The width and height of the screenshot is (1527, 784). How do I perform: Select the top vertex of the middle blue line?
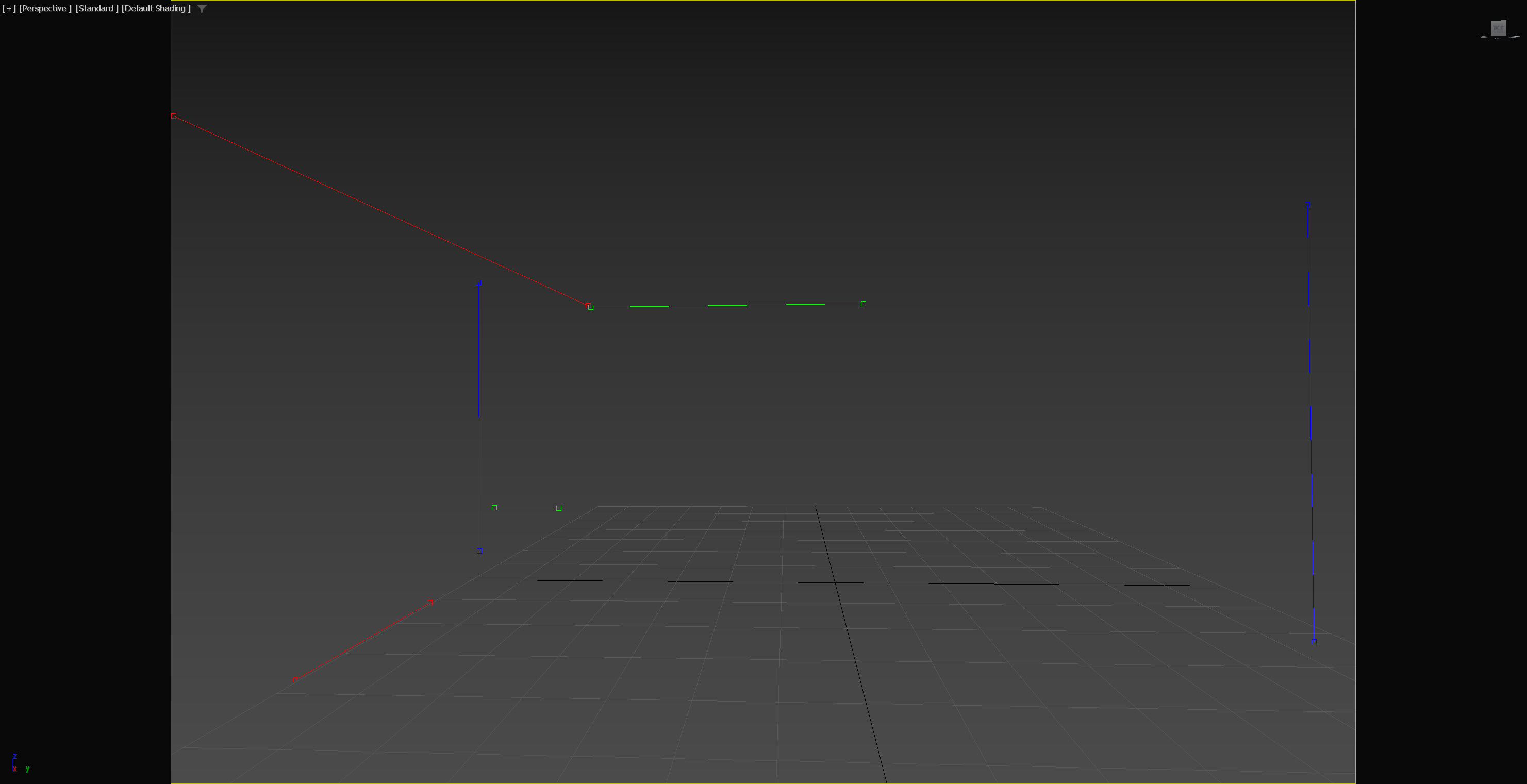coord(478,282)
